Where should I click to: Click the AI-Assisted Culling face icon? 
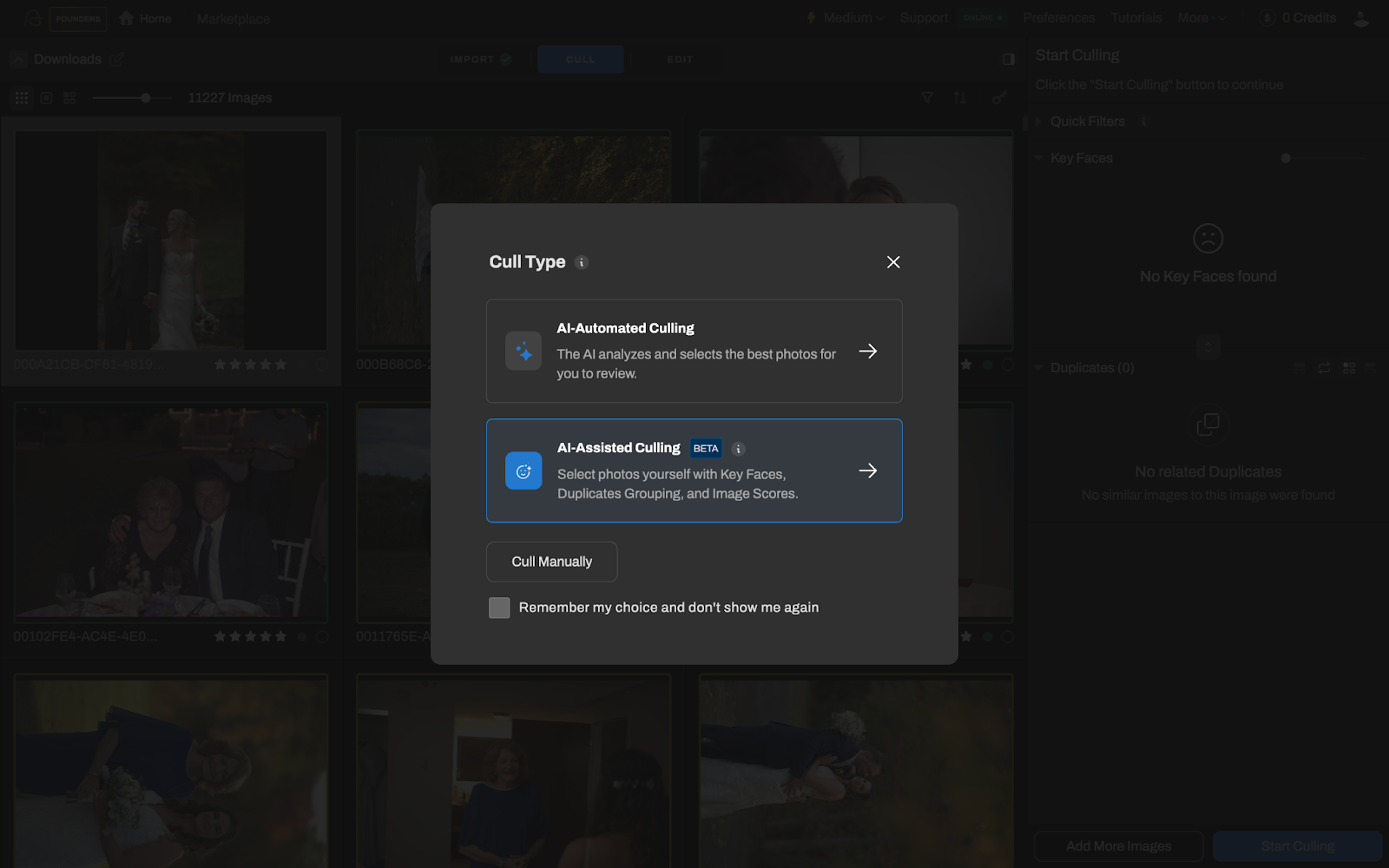pyautogui.click(x=523, y=471)
